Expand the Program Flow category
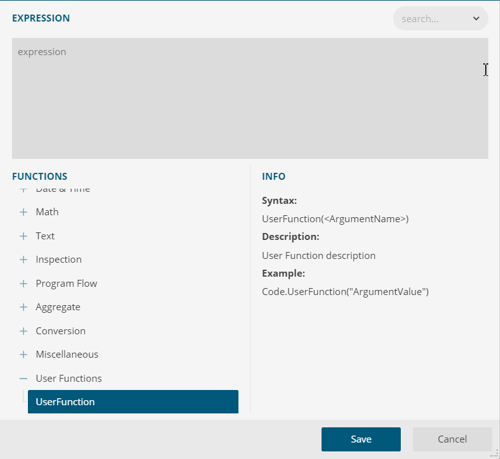The width and height of the screenshot is (500, 459). (23, 284)
